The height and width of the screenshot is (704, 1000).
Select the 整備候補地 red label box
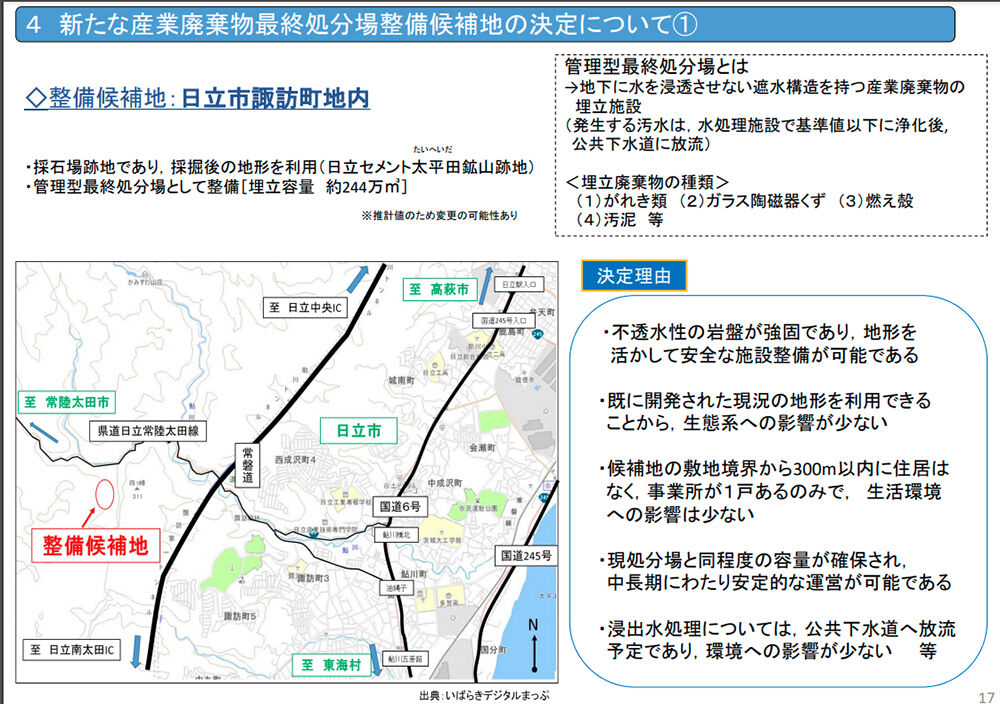tap(96, 545)
